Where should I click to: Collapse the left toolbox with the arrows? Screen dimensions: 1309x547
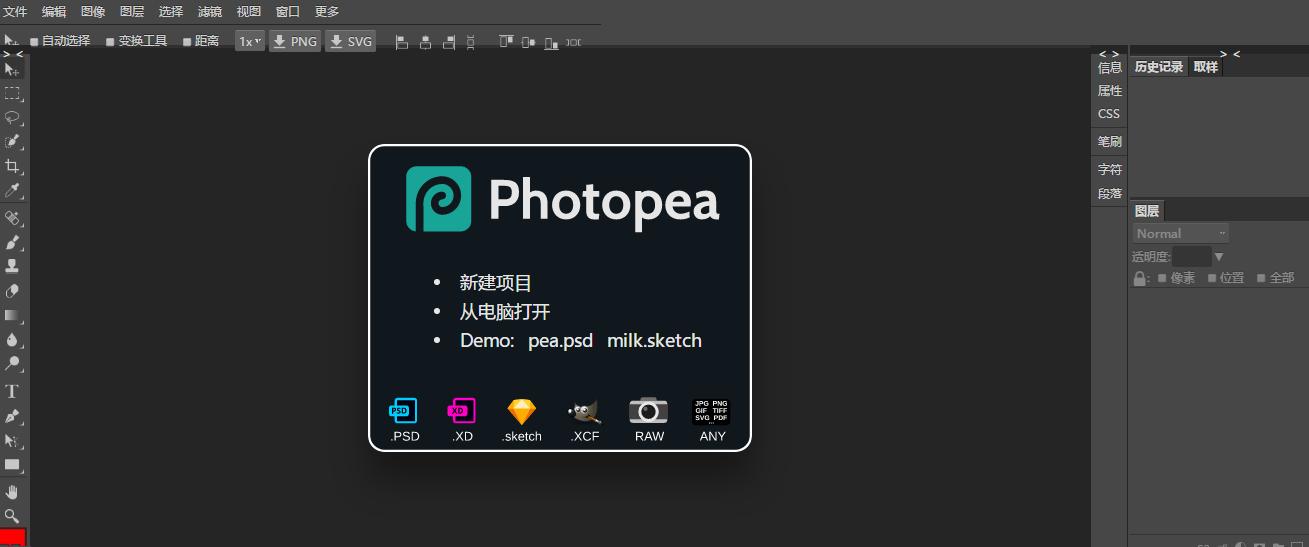[12, 54]
